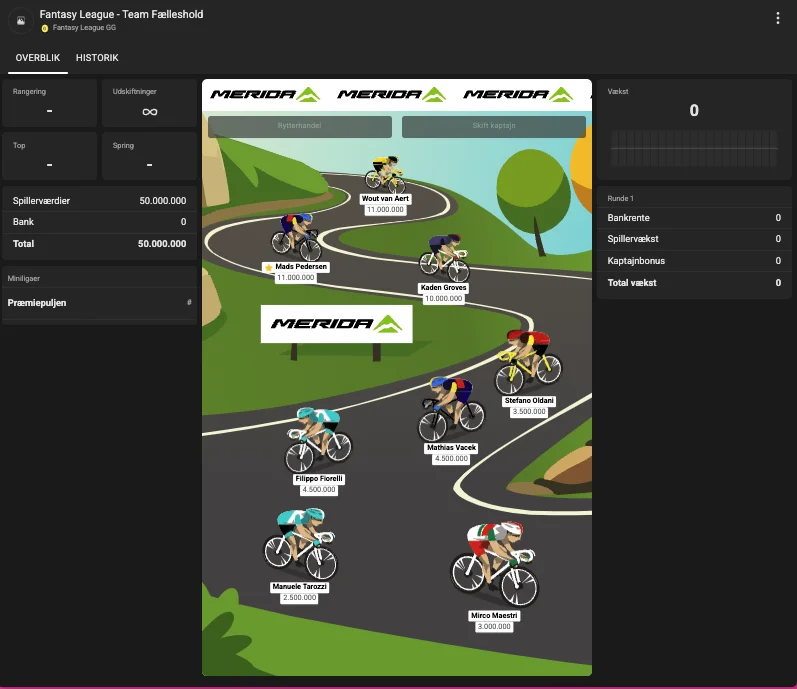Click the yellow Fantasy League GG coin icon
This screenshot has width=797, height=689.
click(x=45, y=28)
